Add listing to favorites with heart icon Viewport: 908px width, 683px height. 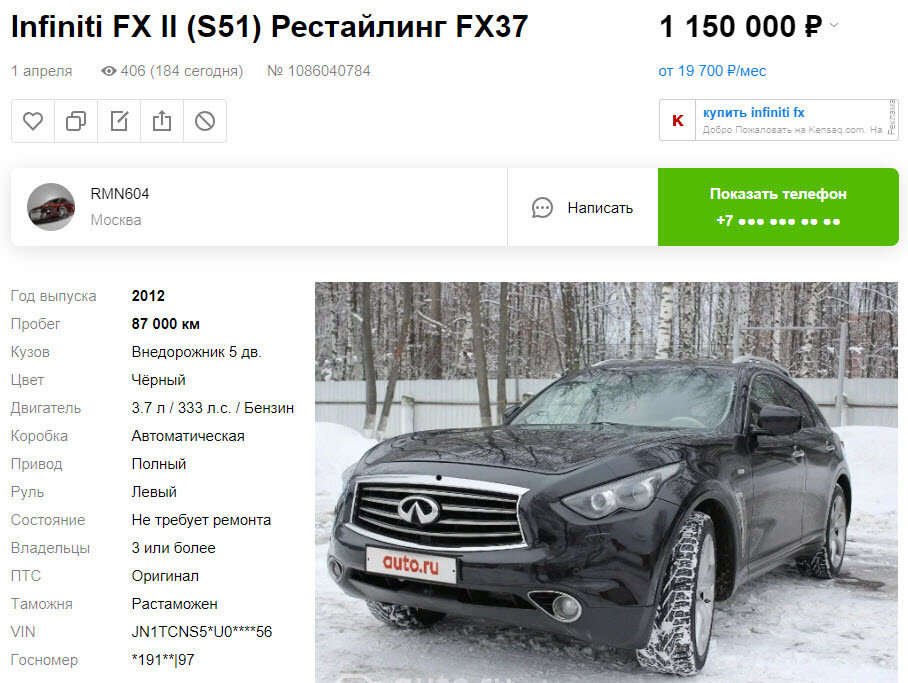pyautogui.click(x=33, y=121)
